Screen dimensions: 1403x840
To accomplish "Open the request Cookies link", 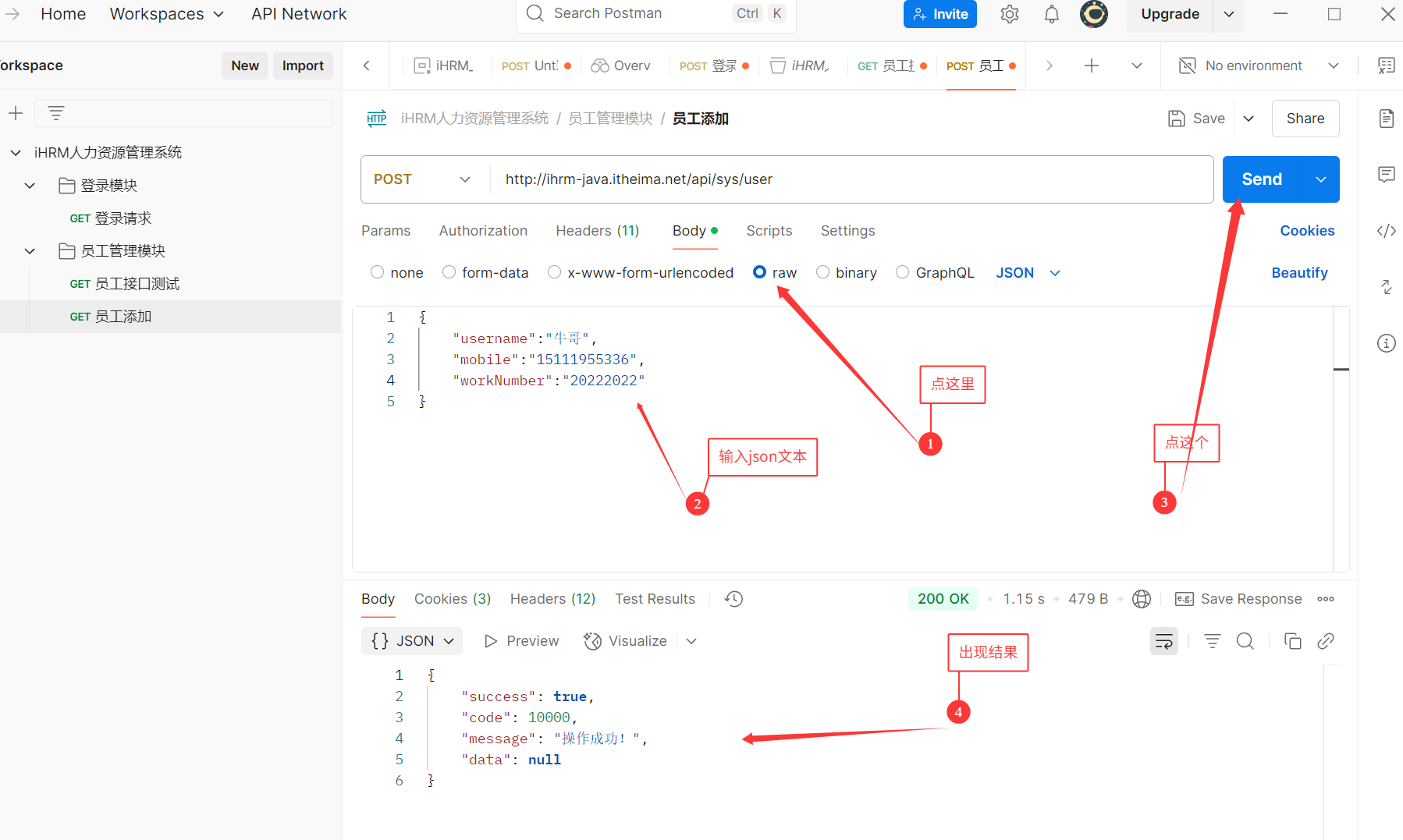I will point(1307,231).
